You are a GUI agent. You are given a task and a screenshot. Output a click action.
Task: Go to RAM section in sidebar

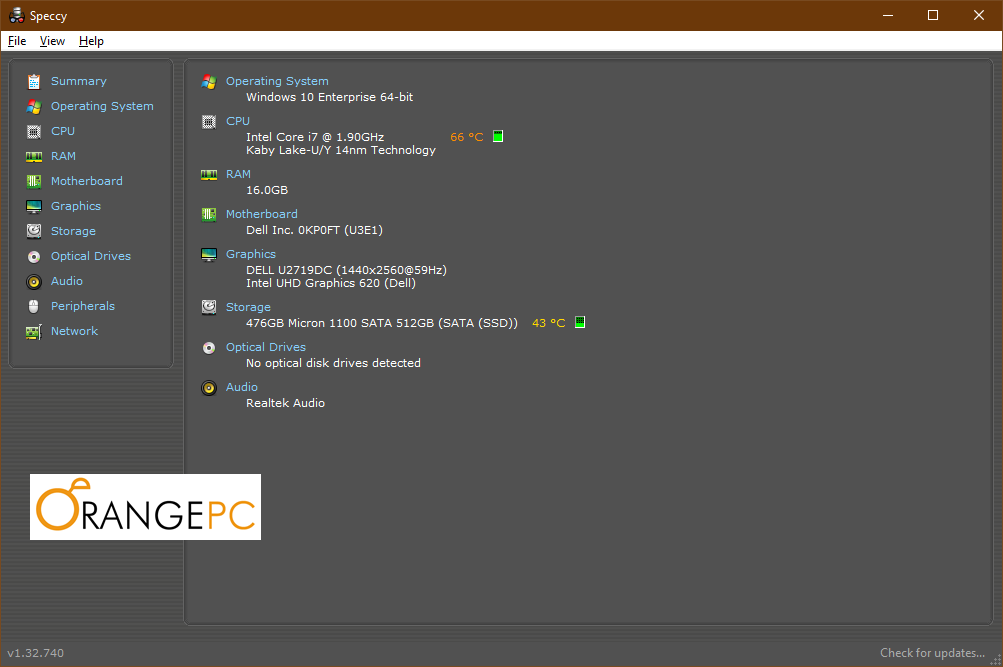[63, 156]
